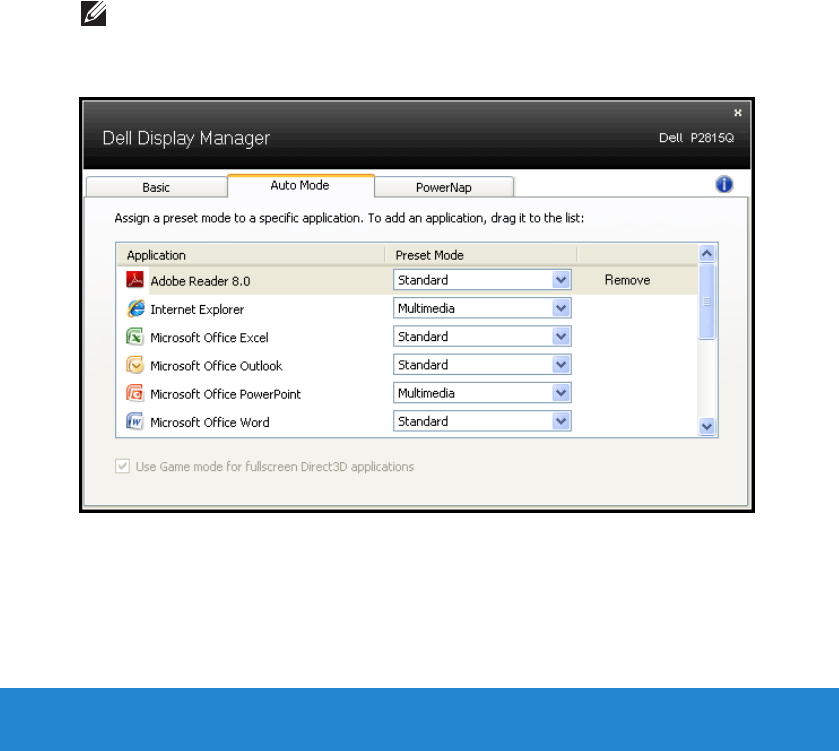The width and height of the screenshot is (839, 751).
Task: Click the scrollbar up arrow
Action: (707, 254)
